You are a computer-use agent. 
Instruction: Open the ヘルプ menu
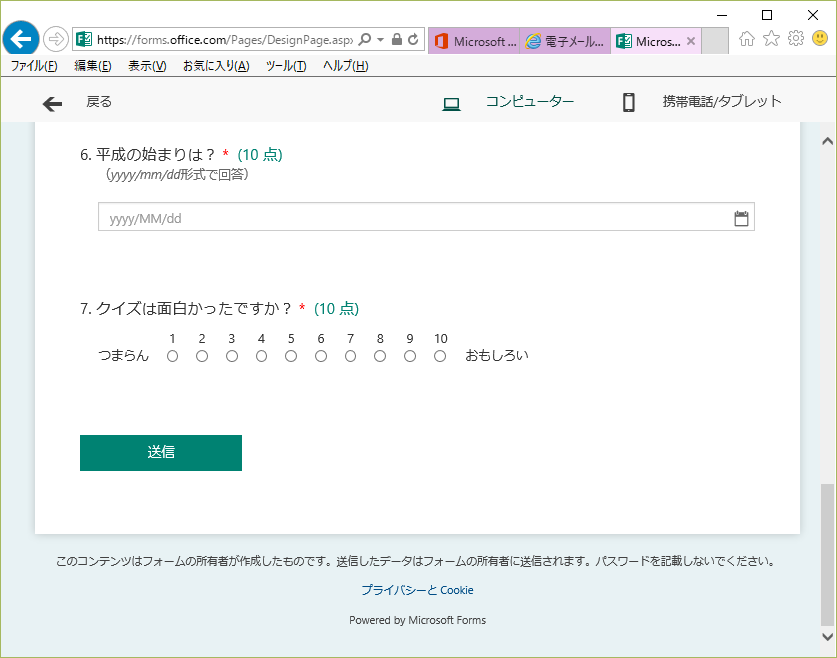[x=346, y=66]
